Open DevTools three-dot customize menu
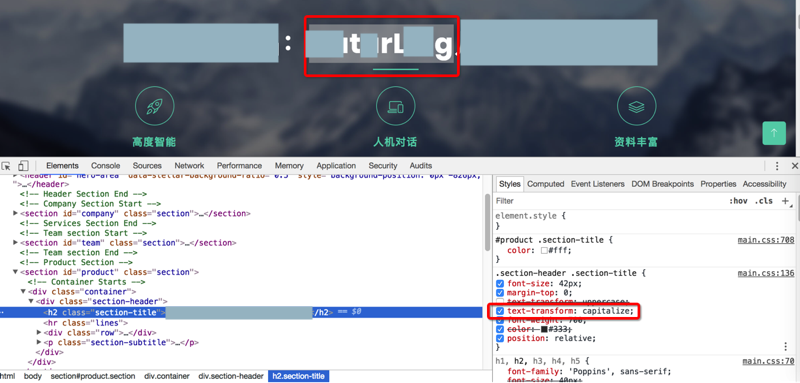Screen dimensions: 800x383 click(777, 166)
